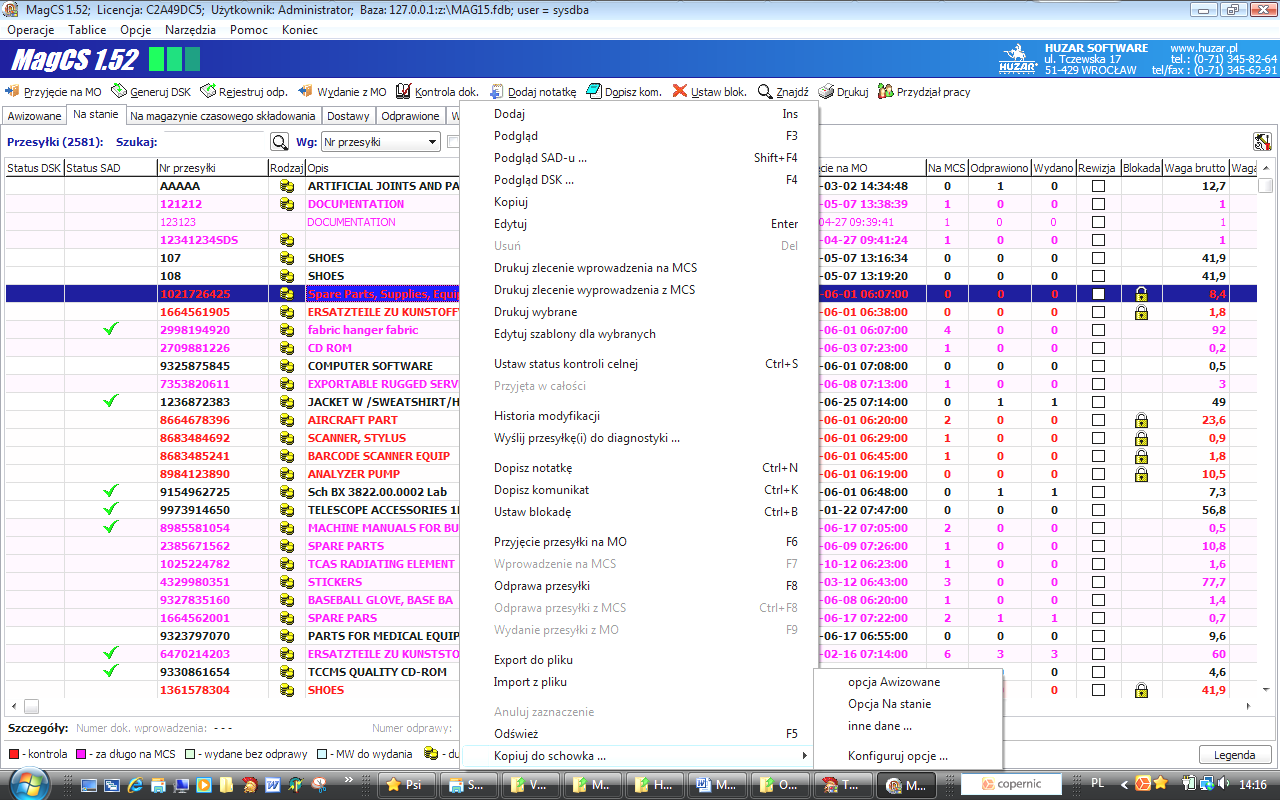Screen dimensions: 1280x800
Task: Click the Kontrola dok. toolbar icon
Action: pyautogui.click(x=404, y=91)
